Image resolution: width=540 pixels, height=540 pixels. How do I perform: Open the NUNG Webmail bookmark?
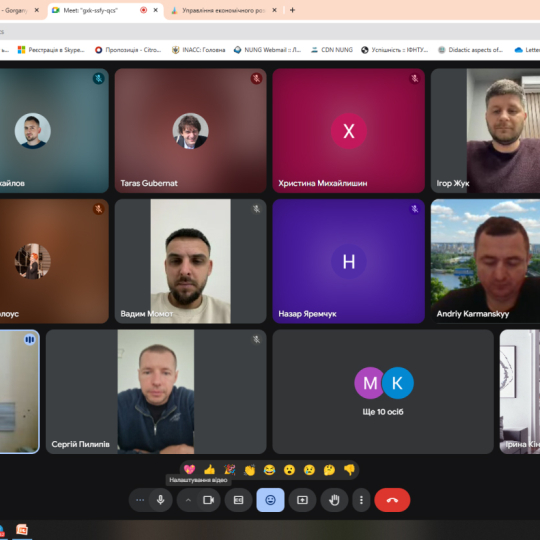pyautogui.click(x=268, y=50)
